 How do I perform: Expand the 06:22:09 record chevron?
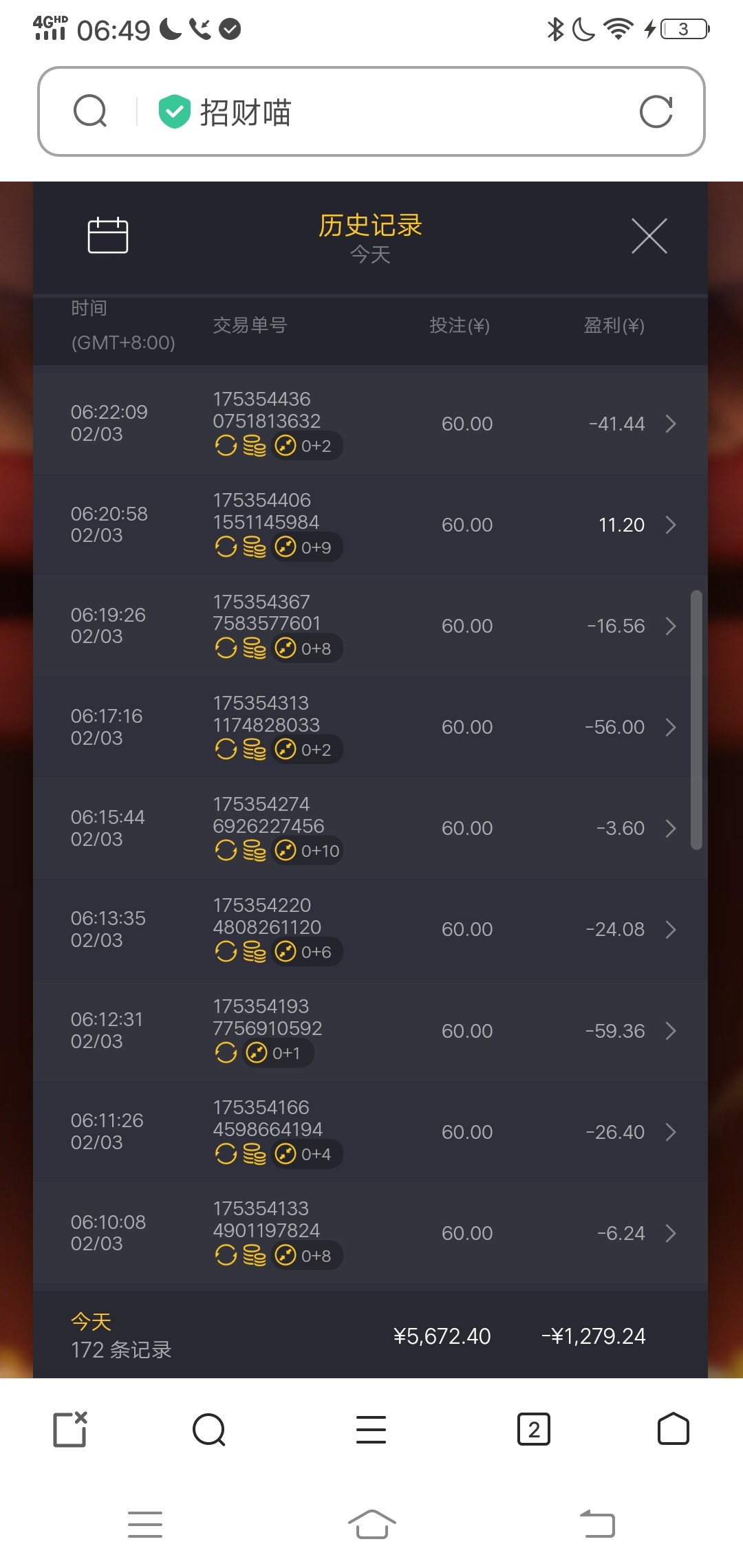671,424
